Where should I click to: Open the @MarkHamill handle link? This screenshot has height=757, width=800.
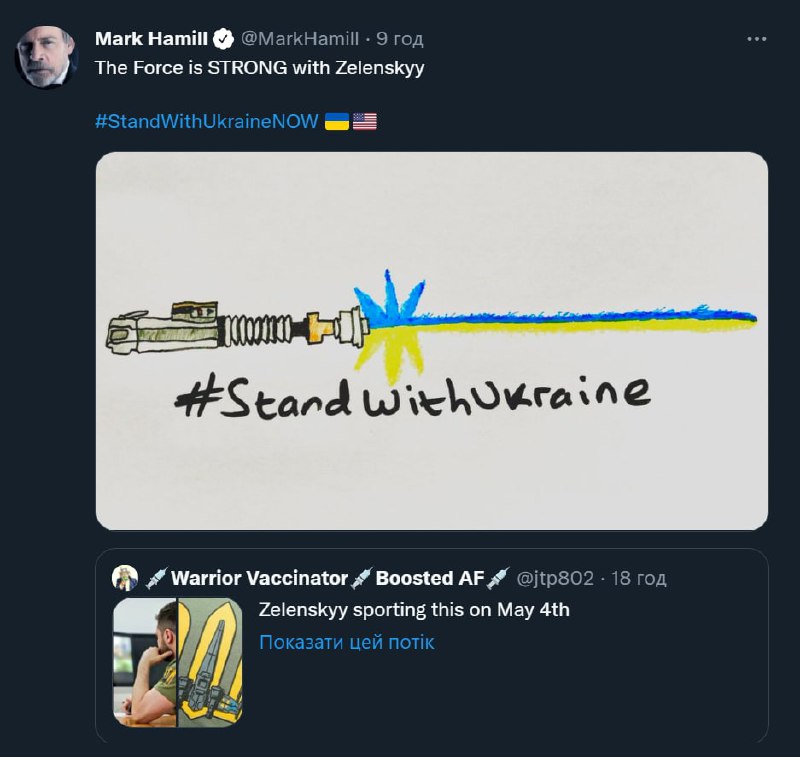point(300,39)
